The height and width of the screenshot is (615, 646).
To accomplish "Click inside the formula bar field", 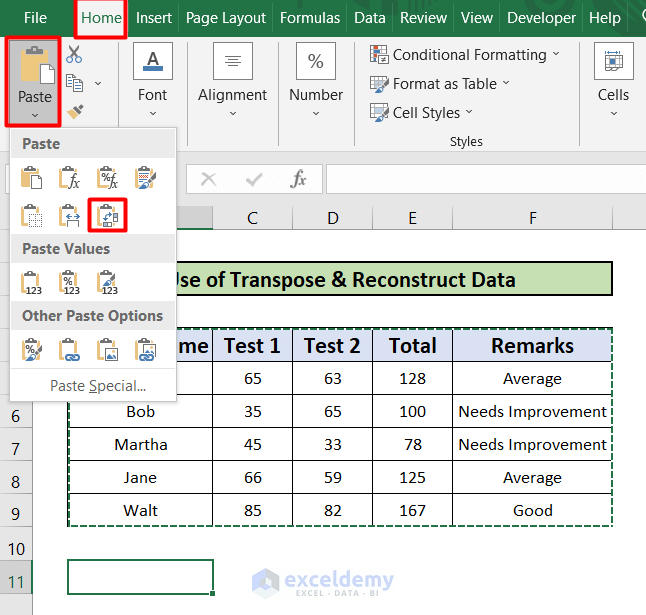I will pos(486,179).
